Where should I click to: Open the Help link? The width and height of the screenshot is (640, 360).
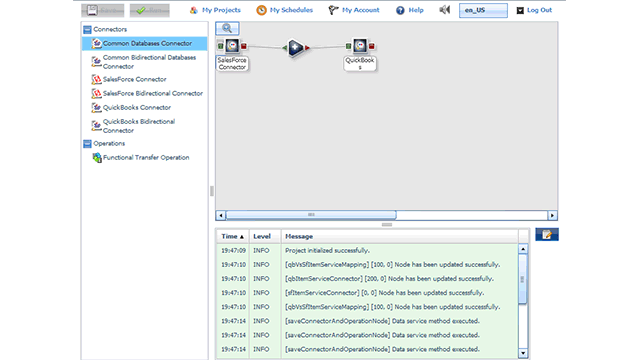(416, 10)
